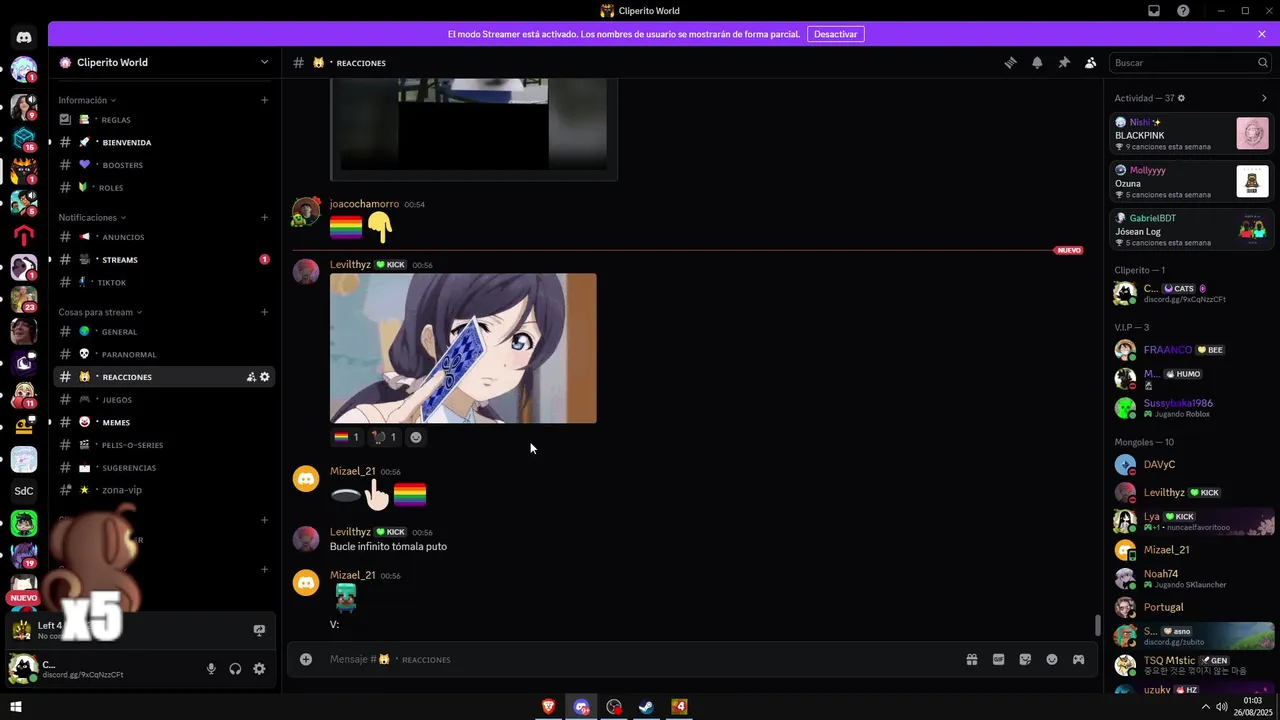Click Desactivar streamer mode button

coord(835,34)
